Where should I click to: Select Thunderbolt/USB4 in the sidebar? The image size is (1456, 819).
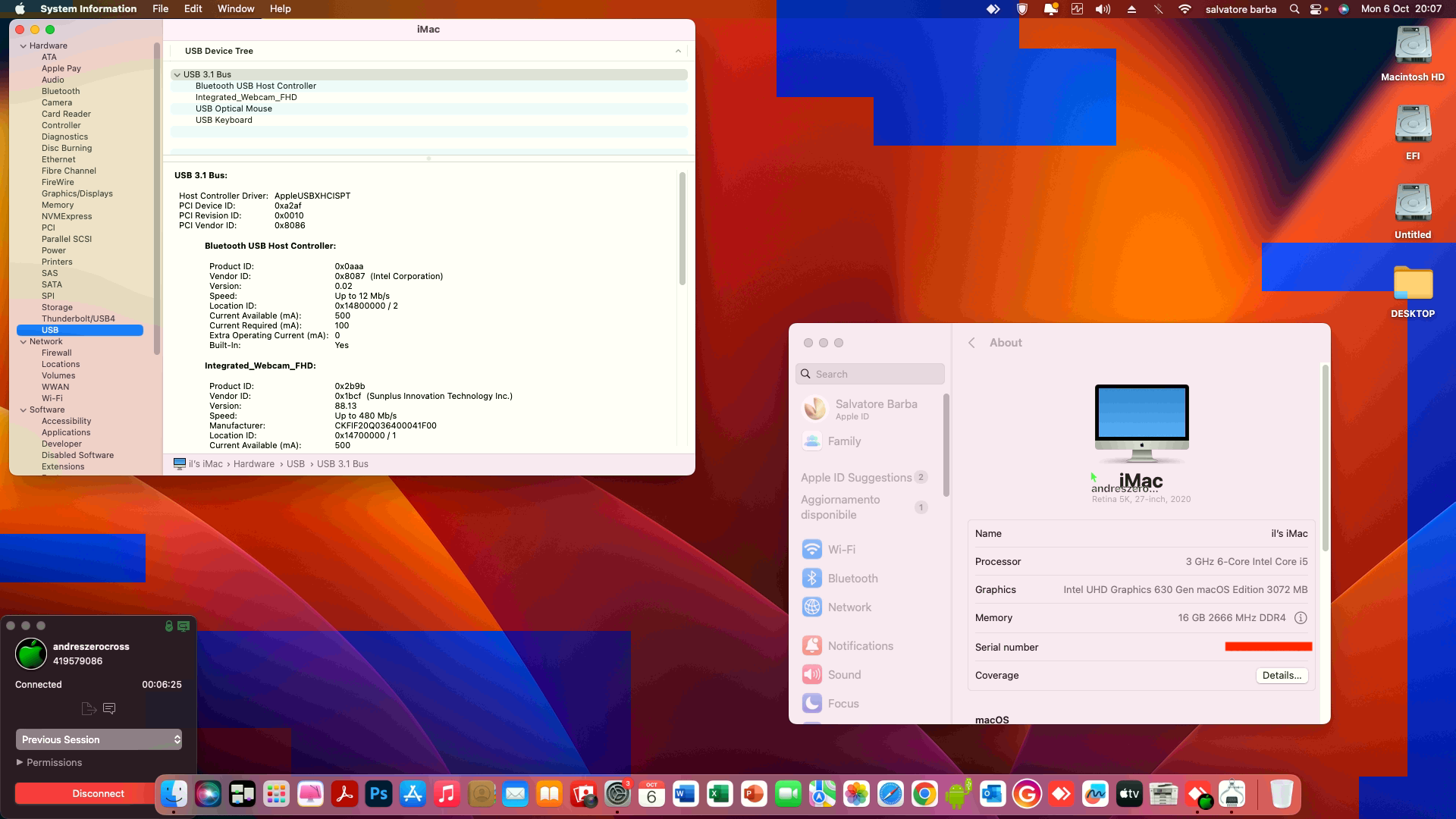(78, 318)
